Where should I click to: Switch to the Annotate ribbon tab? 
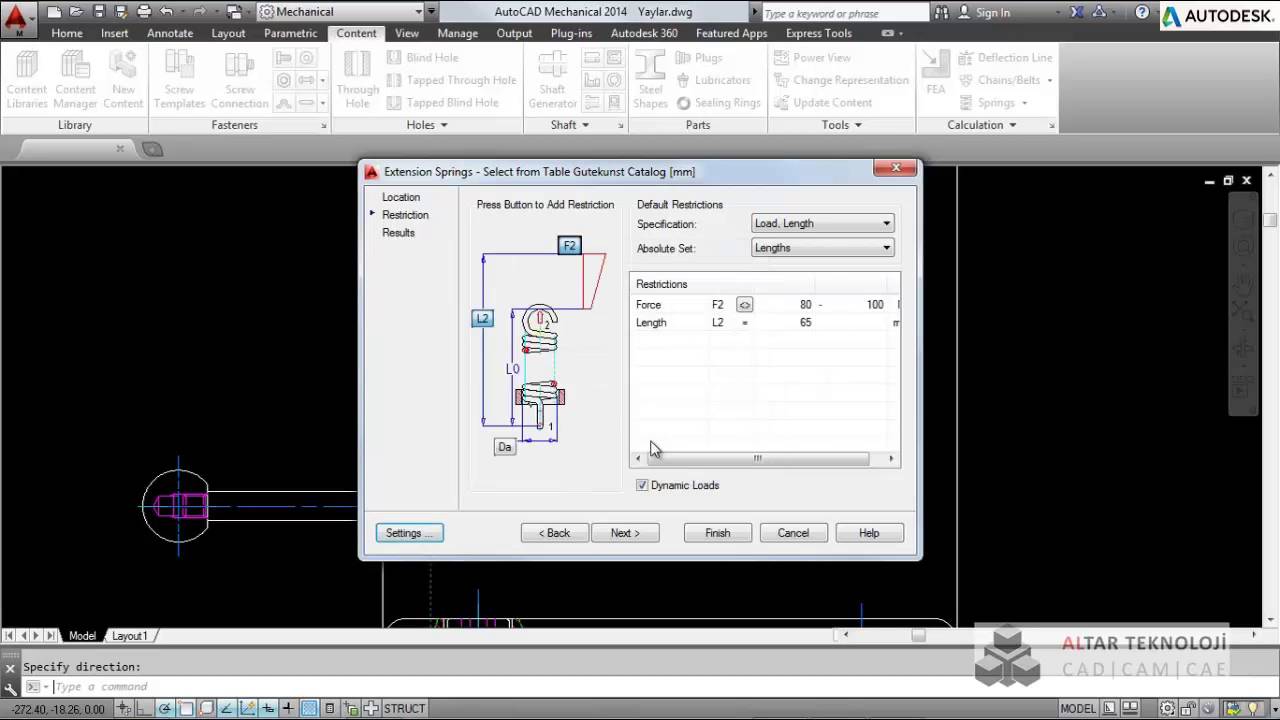[170, 33]
